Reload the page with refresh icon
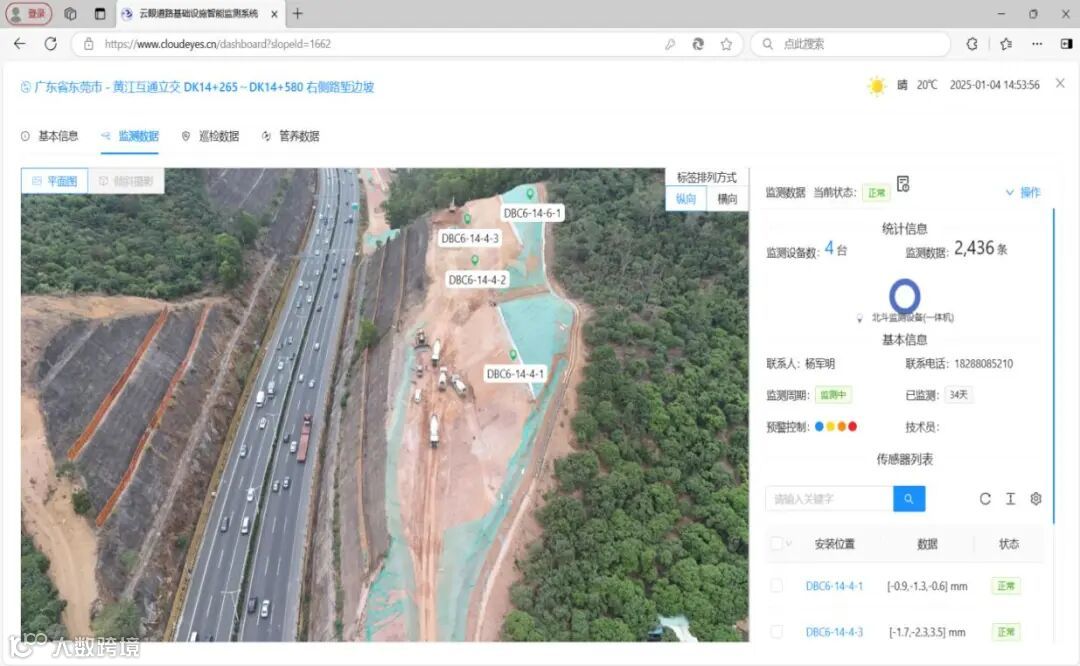This screenshot has width=1080, height=666. pos(50,43)
